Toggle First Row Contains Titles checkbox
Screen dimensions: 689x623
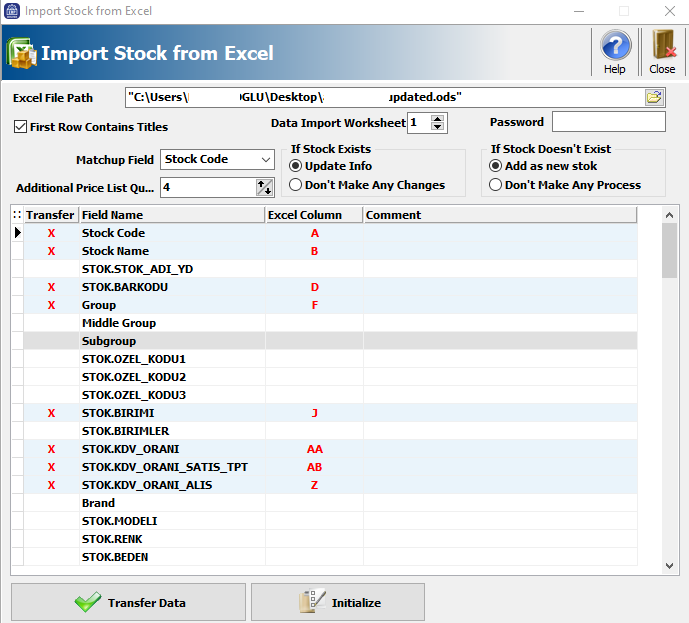[20, 127]
